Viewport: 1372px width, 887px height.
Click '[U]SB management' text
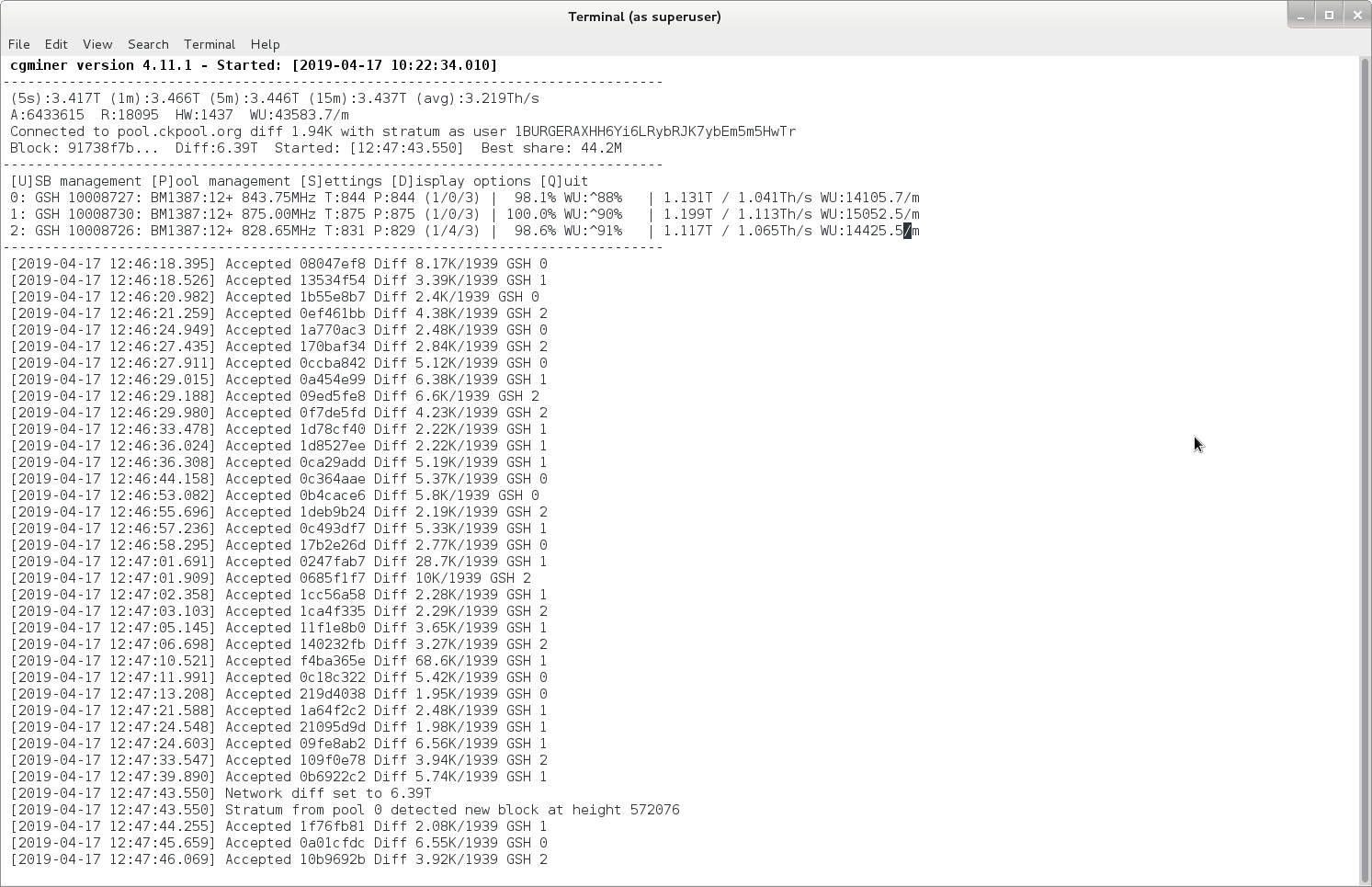[76, 181]
